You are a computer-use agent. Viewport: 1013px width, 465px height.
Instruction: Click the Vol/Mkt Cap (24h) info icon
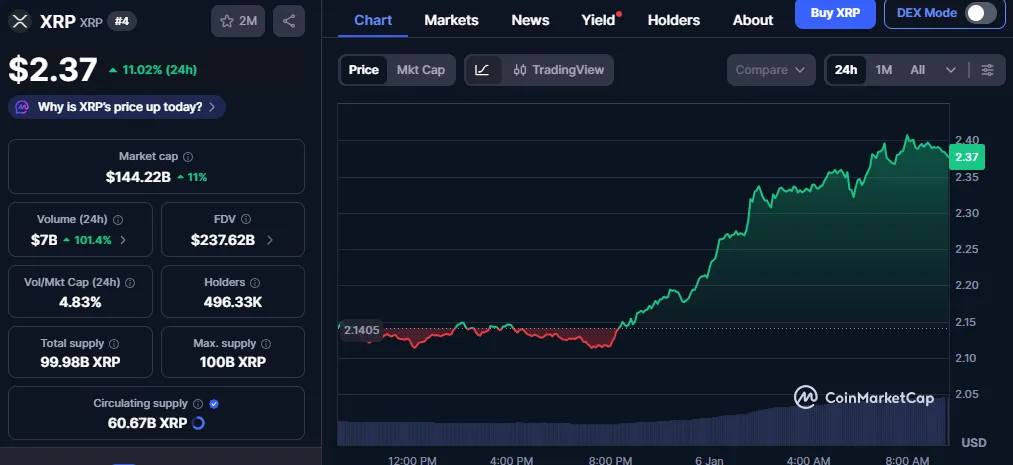click(130, 283)
